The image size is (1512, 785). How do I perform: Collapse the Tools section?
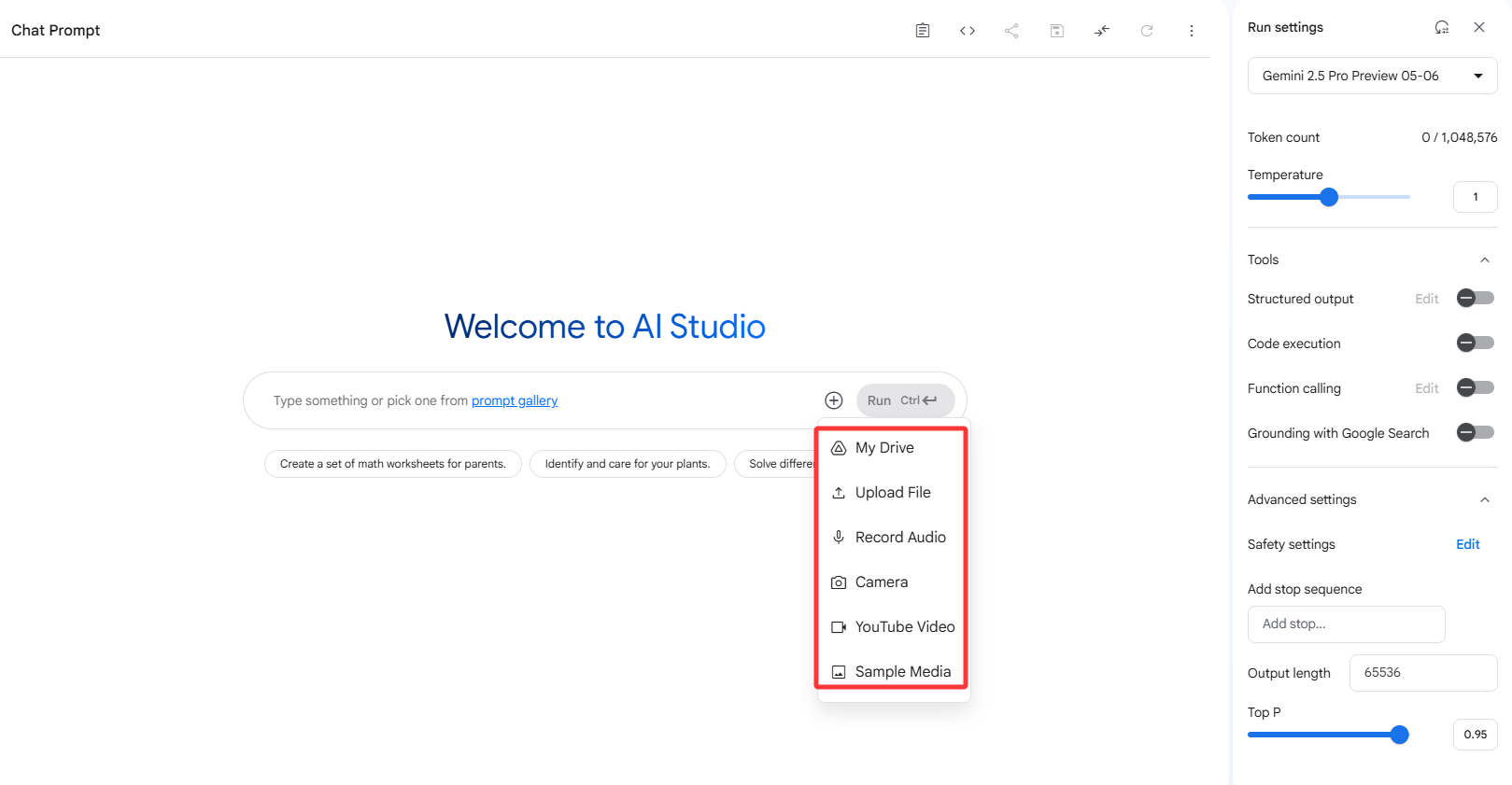point(1485,259)
